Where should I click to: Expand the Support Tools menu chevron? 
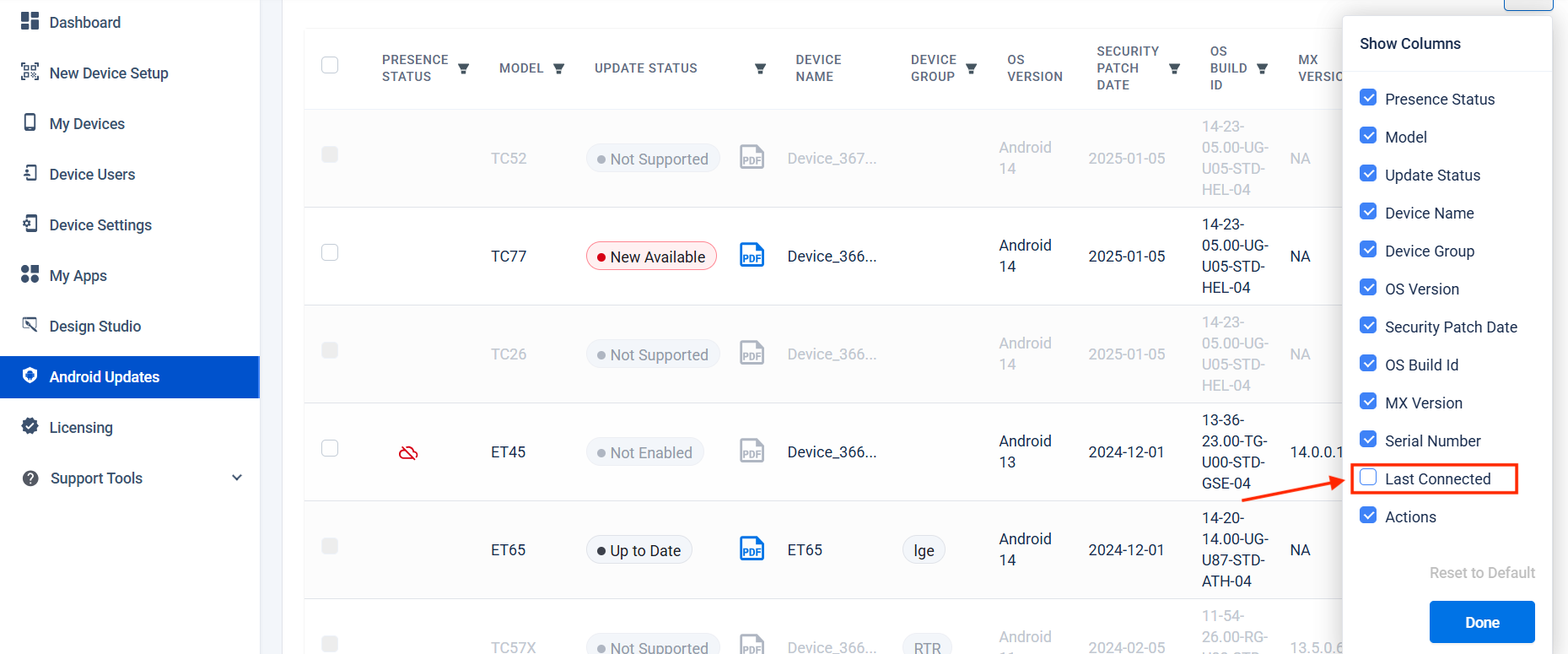pyautogui.click(x=237, y=478)
